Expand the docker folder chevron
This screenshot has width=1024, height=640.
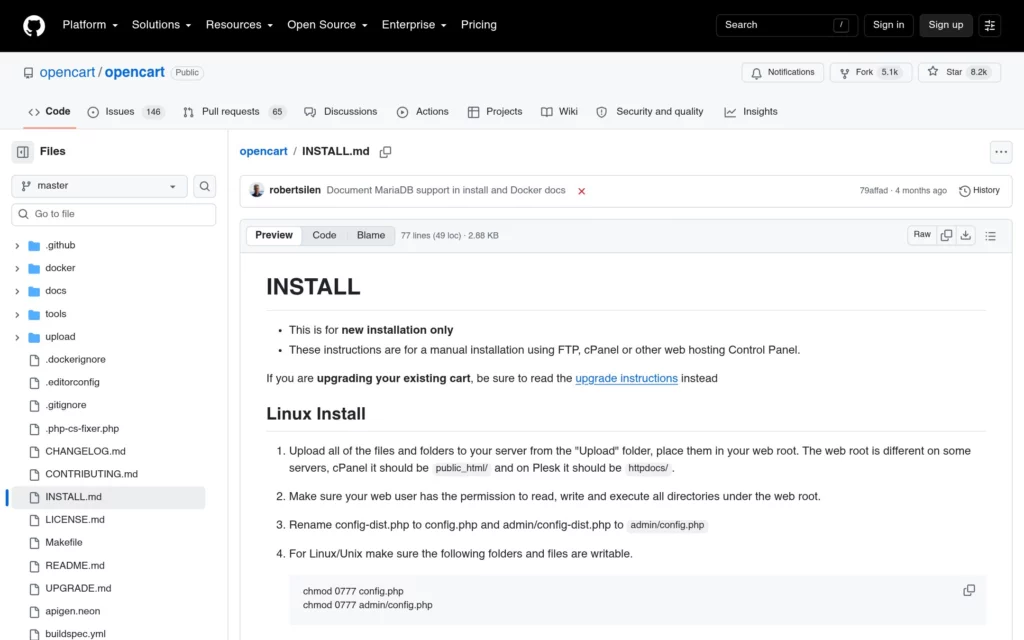17,269
